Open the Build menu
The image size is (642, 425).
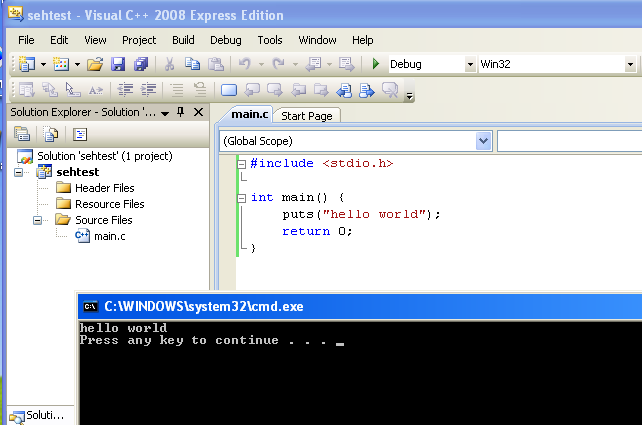[x=183, y=40]
